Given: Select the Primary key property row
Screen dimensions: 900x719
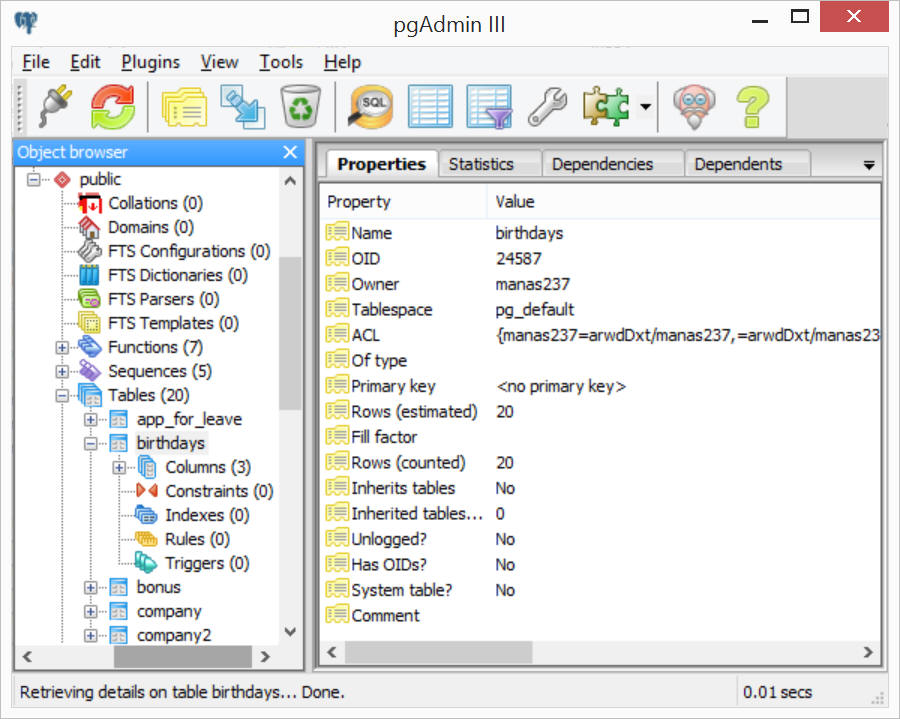Looking at the screenshot, I should (600, 386).
